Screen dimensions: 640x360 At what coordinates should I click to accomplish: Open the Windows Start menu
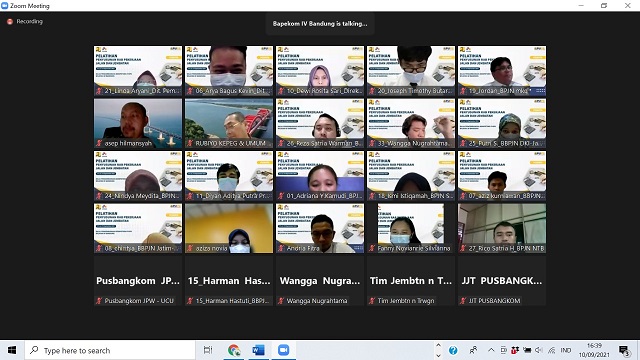tap(12, 350)
